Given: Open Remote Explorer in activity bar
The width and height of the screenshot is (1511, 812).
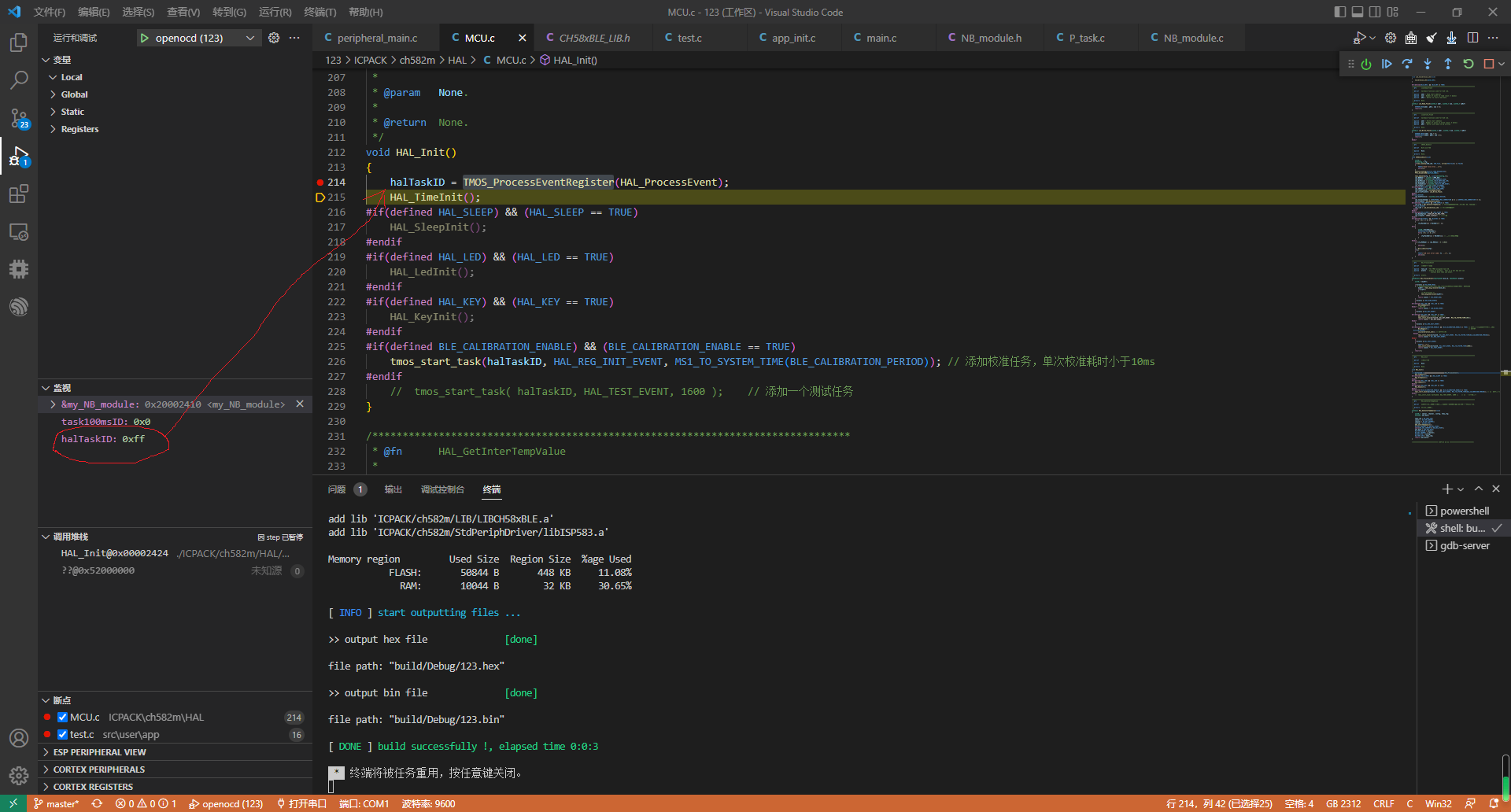Looking at the screenshot, I should [x=19, y=232].
